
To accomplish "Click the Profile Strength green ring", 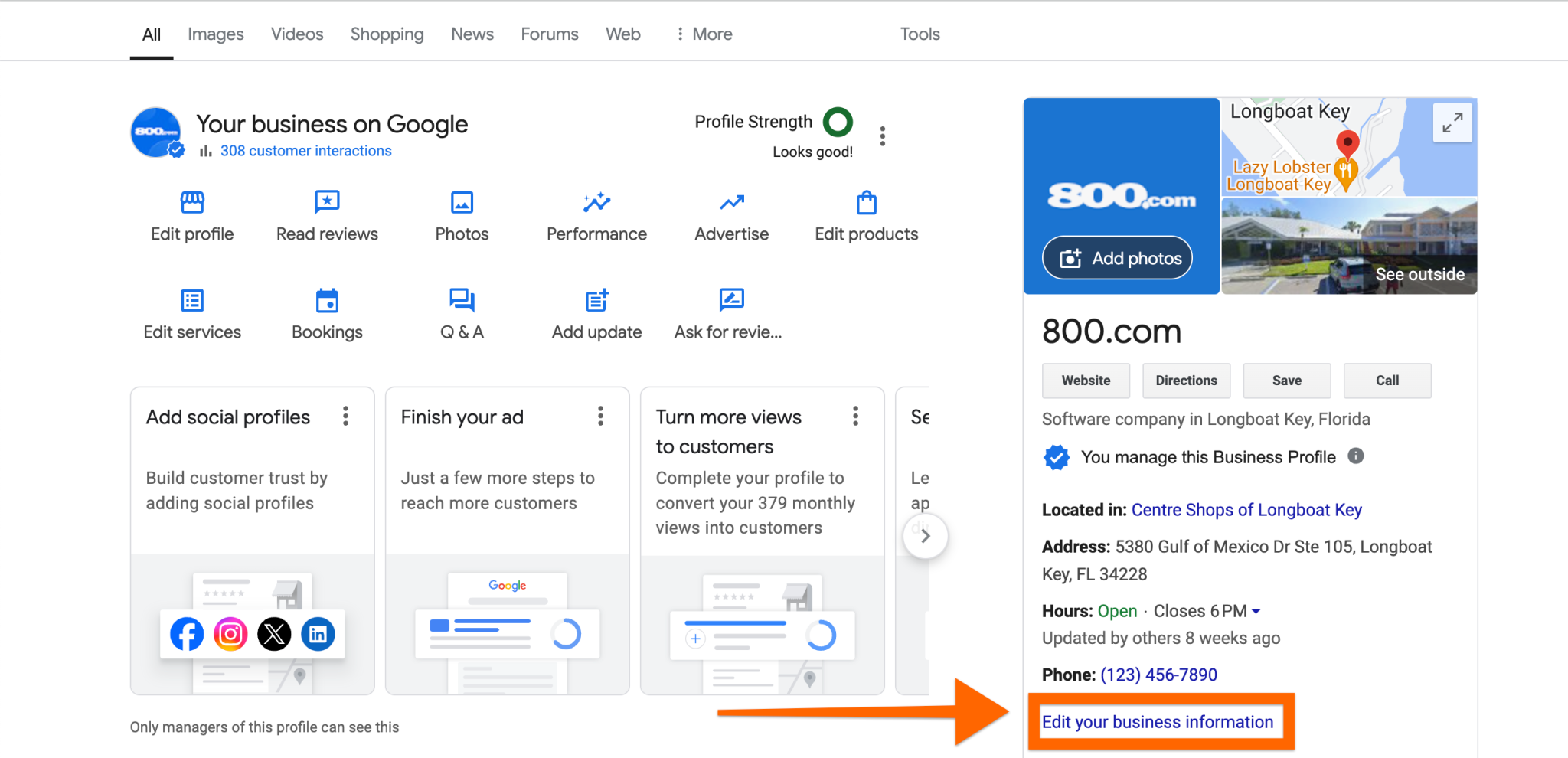I will click(x=838, y=122).
